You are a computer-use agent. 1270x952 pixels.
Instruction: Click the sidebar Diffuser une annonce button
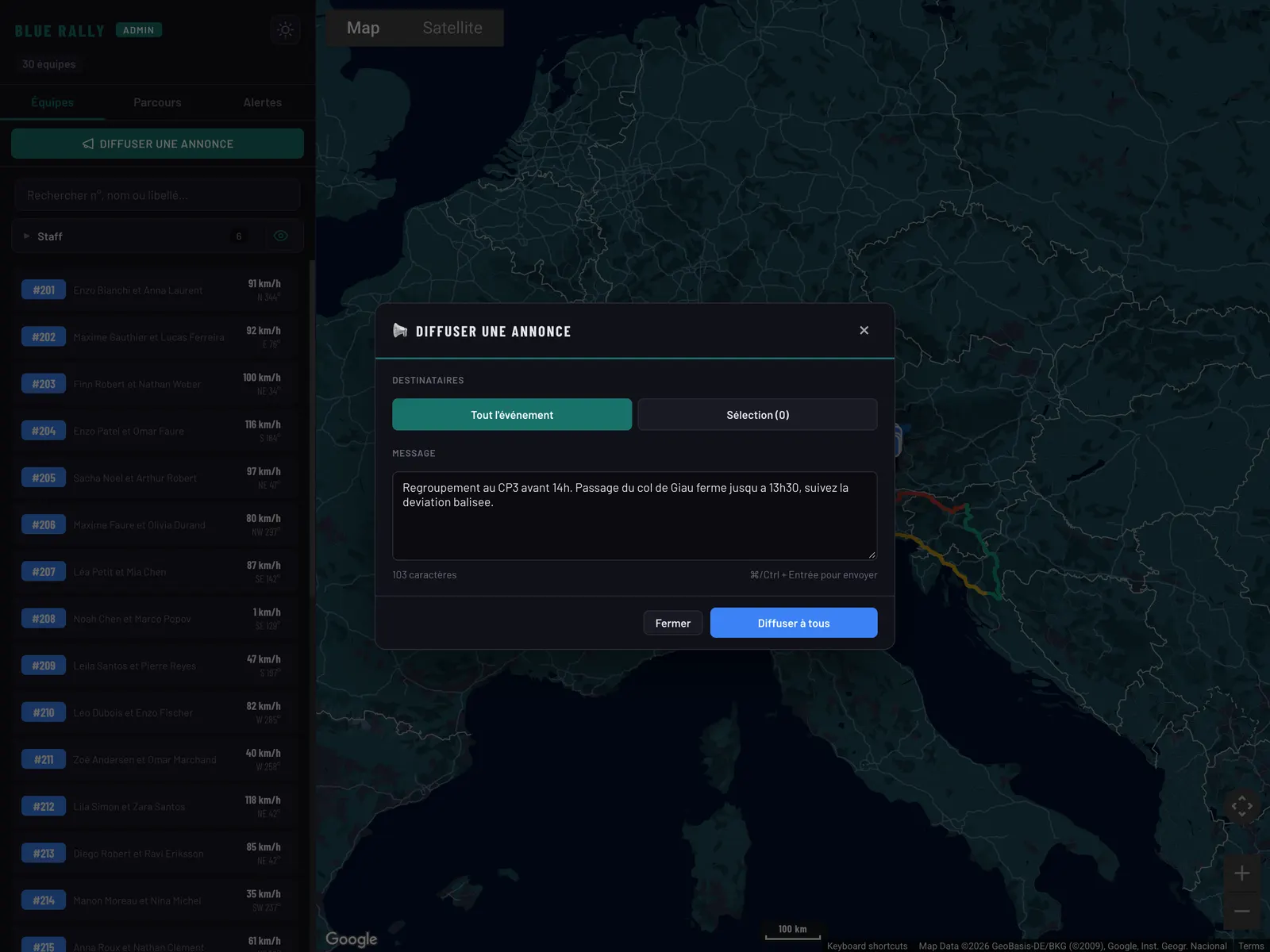pos(157,144)
